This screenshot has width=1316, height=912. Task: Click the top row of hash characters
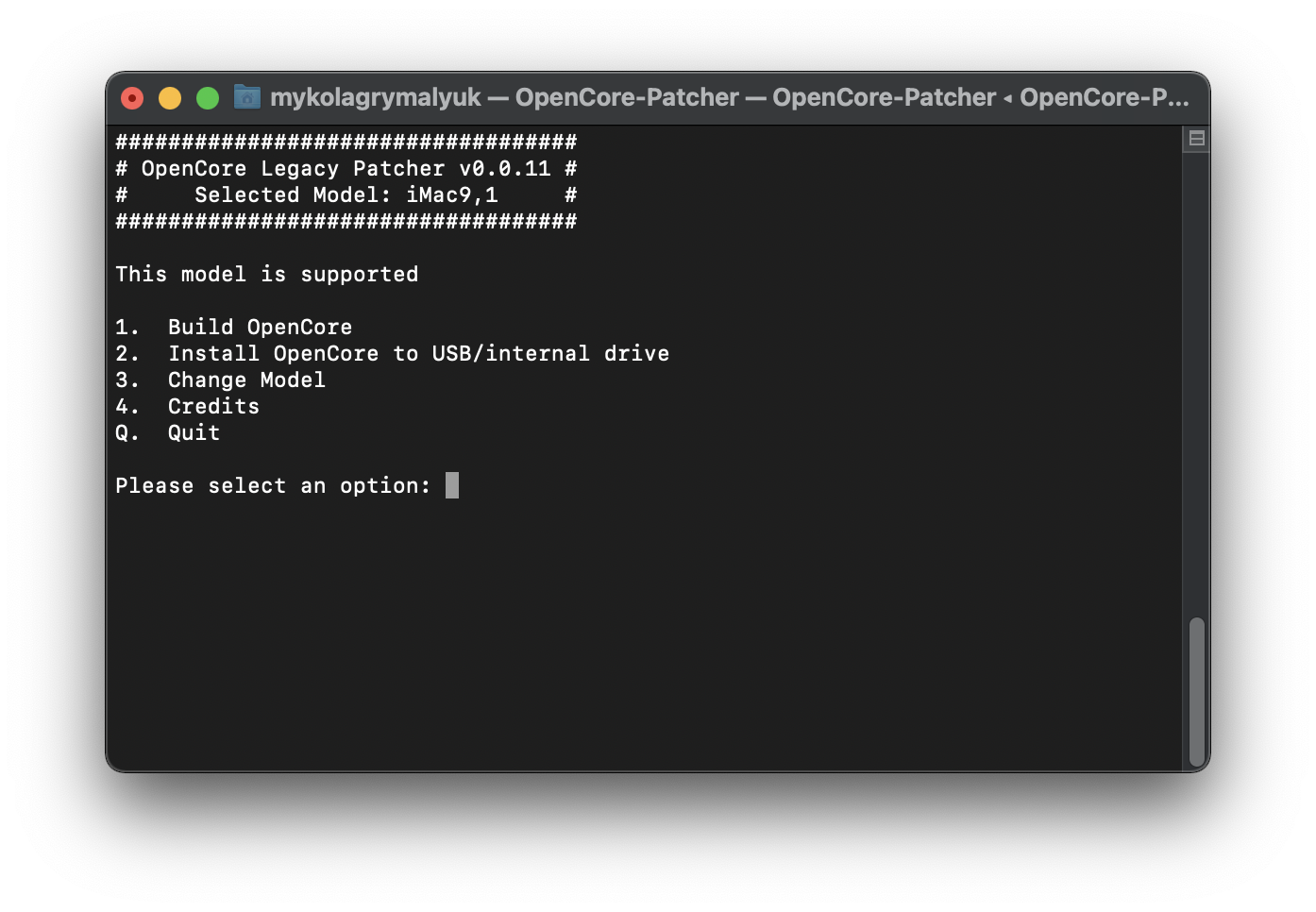pos(346,143)
